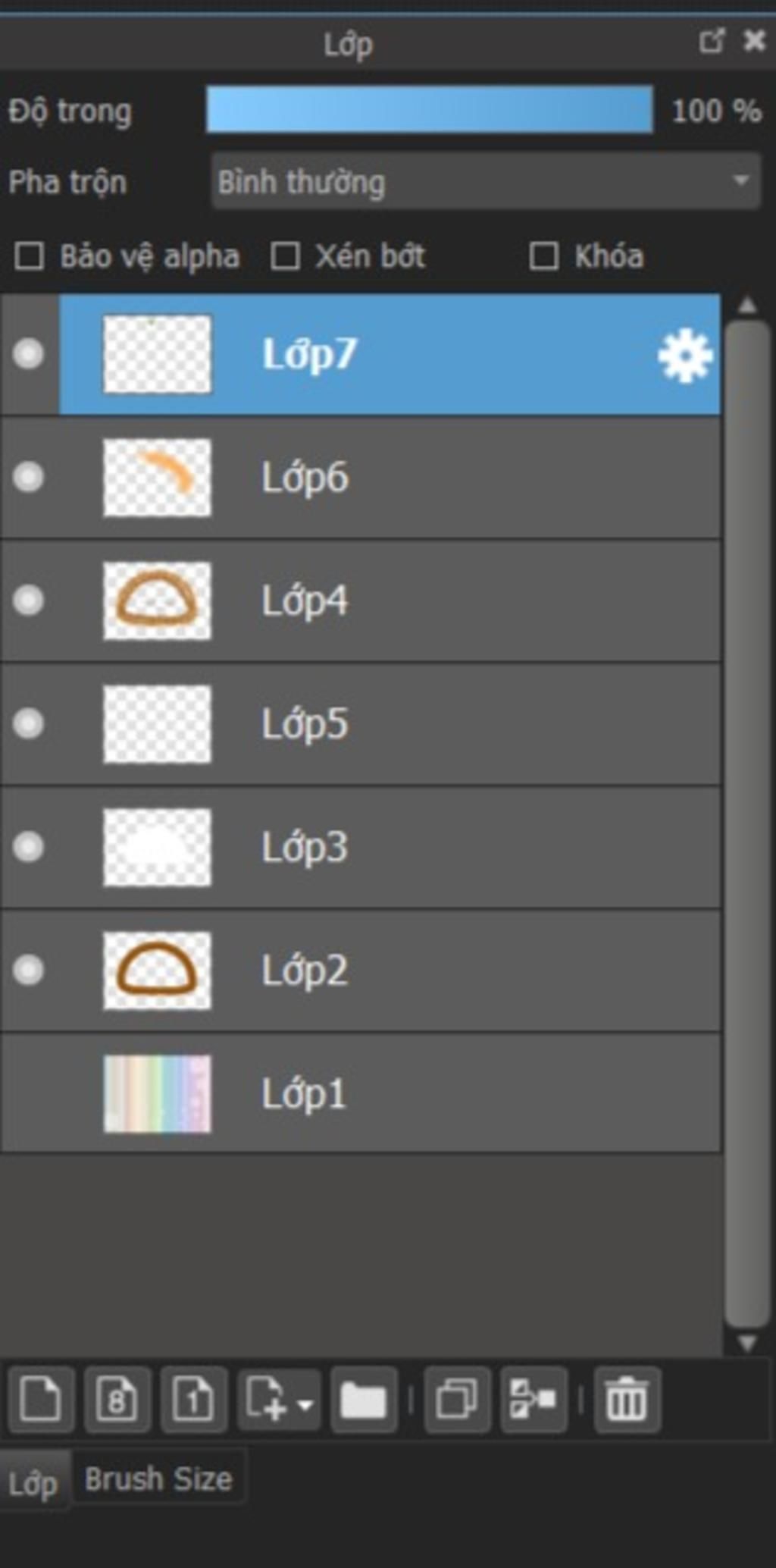Open Lớp7 layer settings gear

point(685,355)
